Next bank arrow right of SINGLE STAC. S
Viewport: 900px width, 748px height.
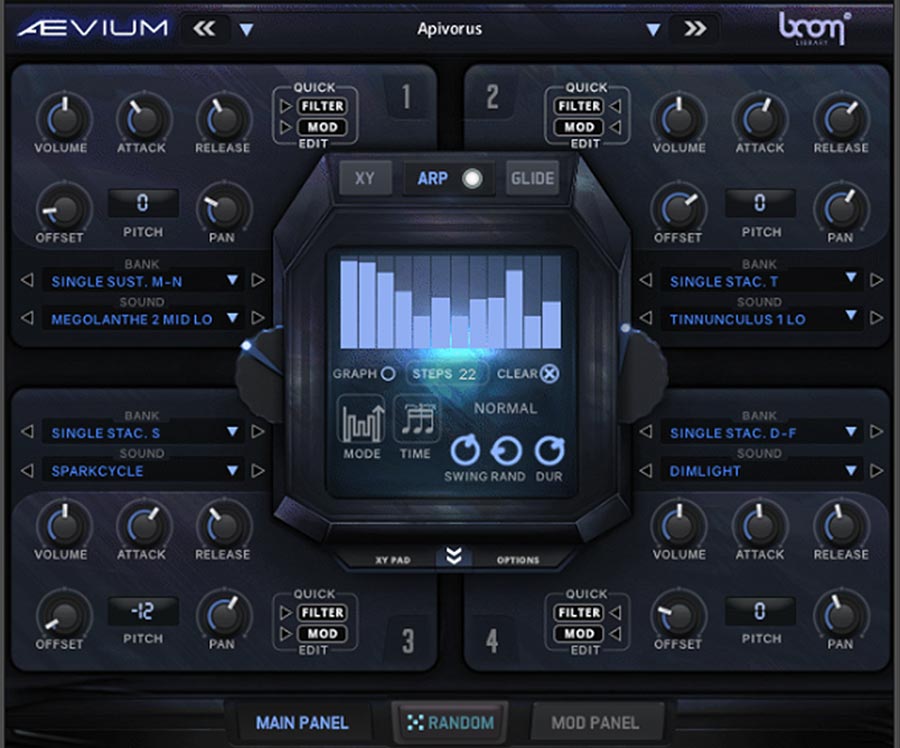pos(258,432)
